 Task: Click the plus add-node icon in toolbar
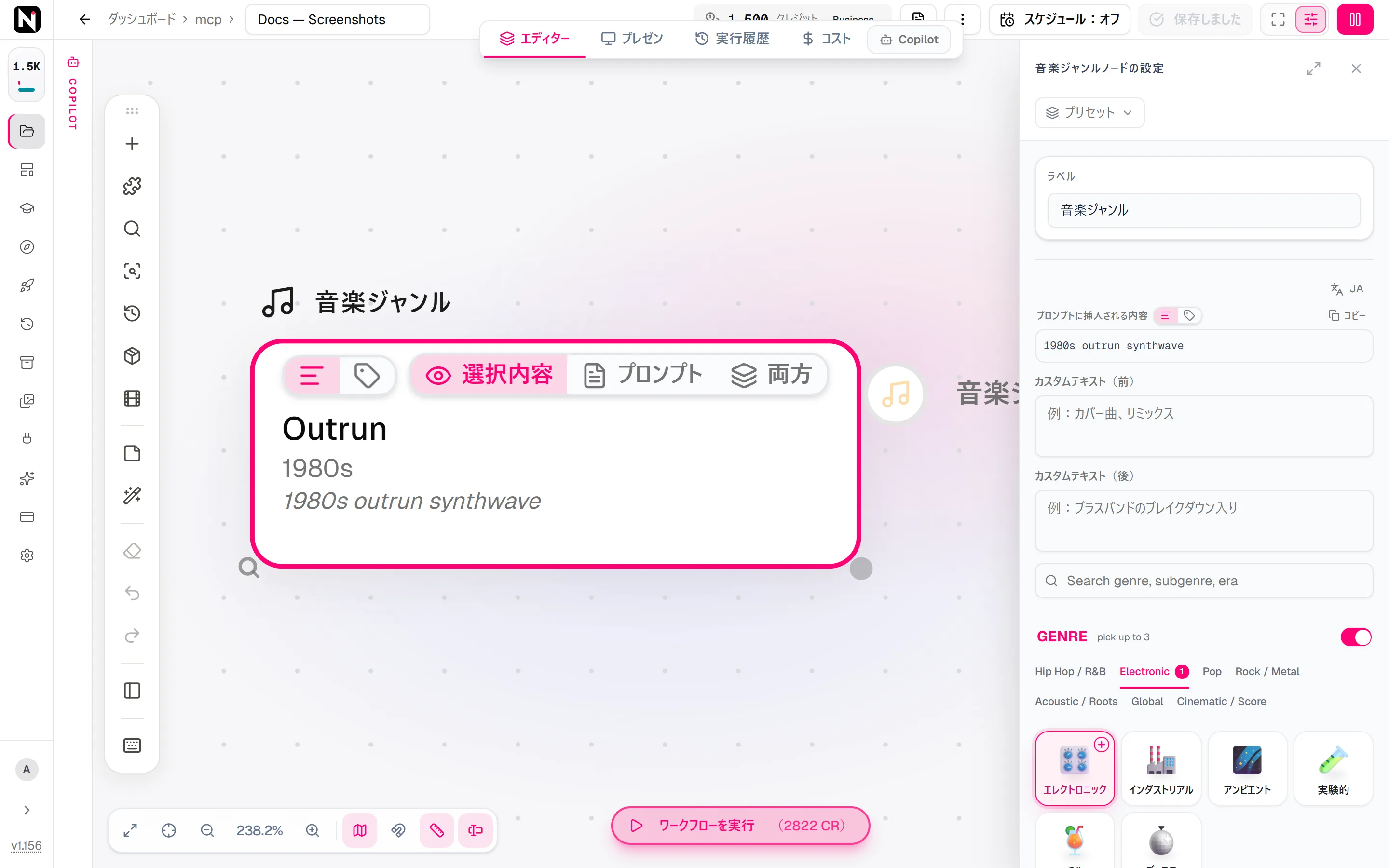pyautogui.click(x=132, y=144)
